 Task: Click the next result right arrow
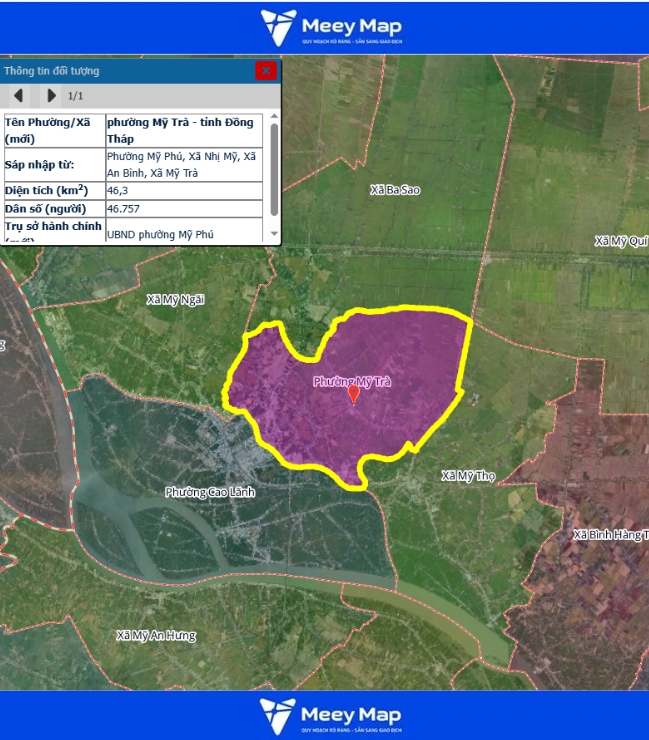click(51, 96)
